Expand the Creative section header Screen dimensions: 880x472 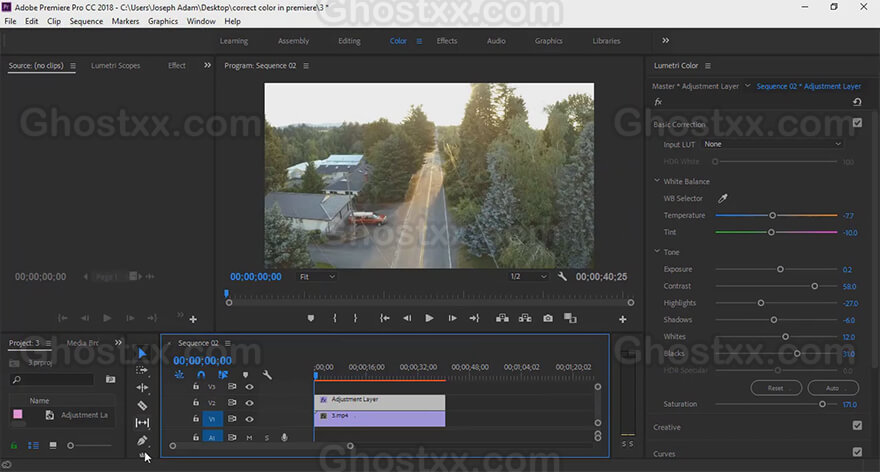(667, 427)
